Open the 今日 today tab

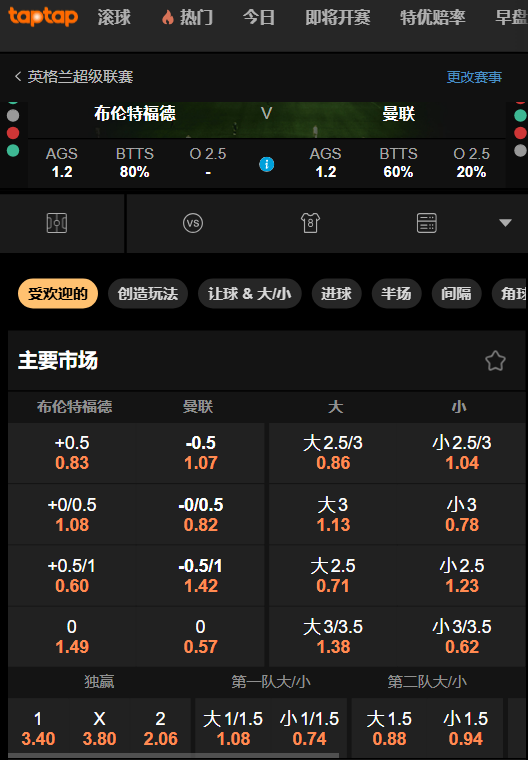[x=259, y=18]
